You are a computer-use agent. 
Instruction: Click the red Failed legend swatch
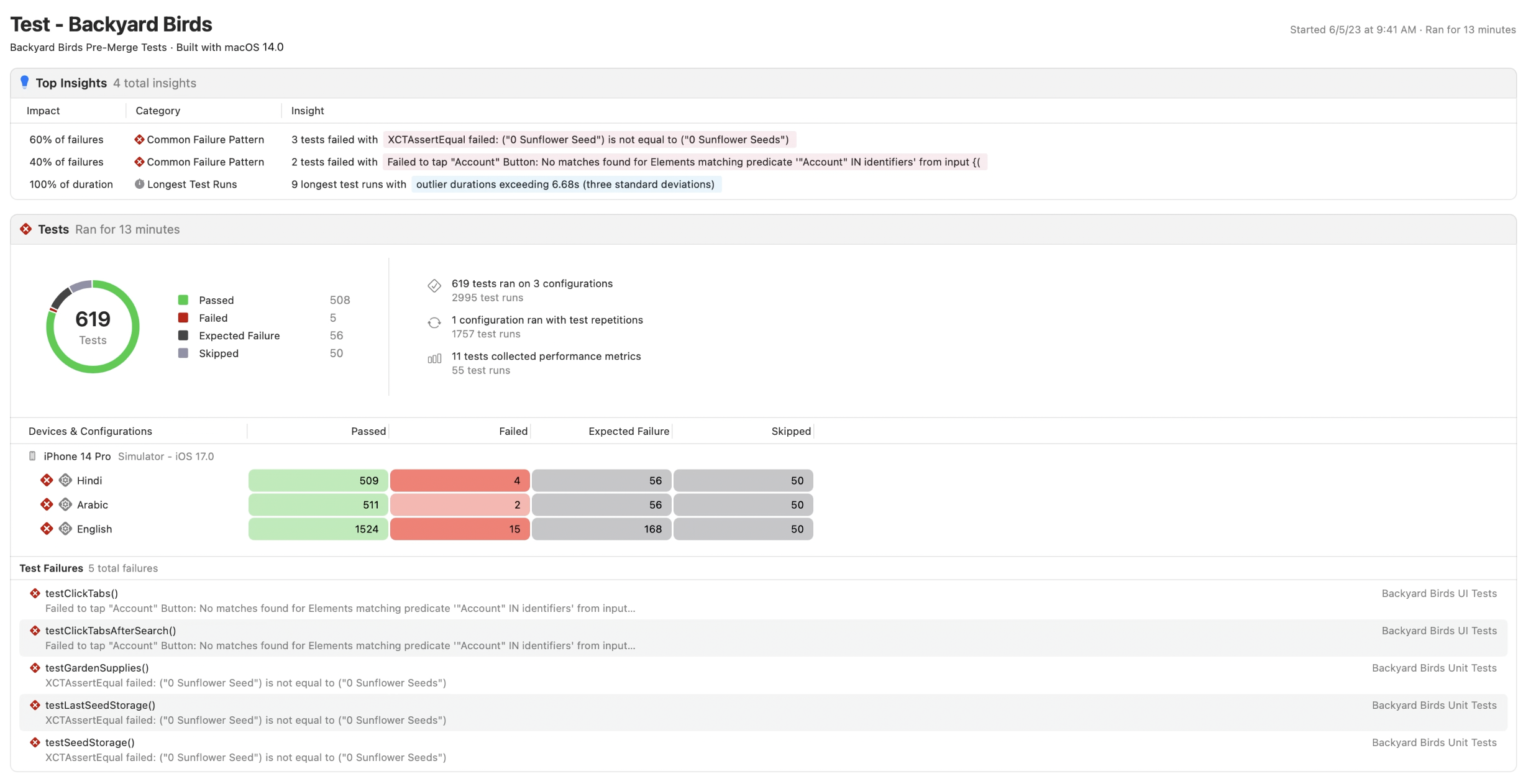coord(183,317)
